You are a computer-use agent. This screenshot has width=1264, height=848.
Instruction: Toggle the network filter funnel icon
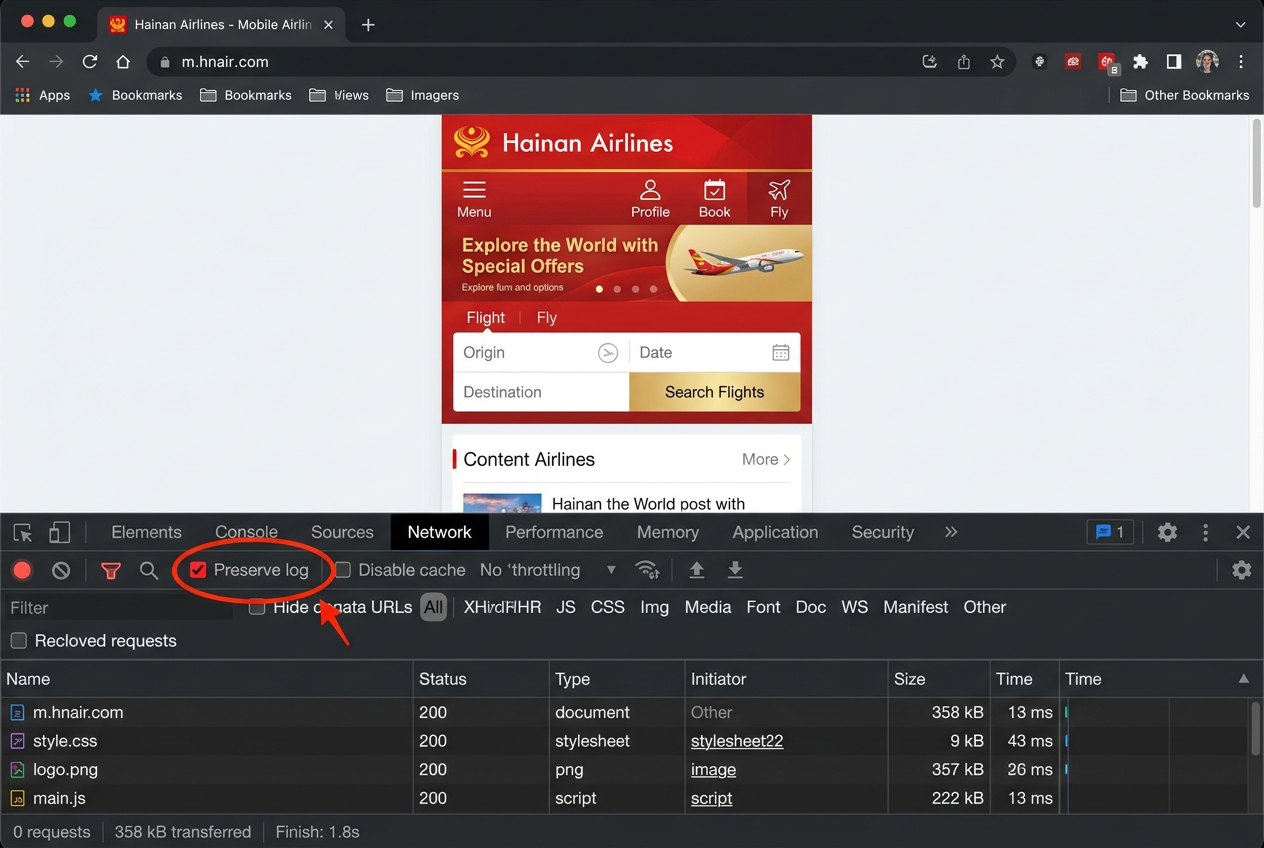coord(111,571)
